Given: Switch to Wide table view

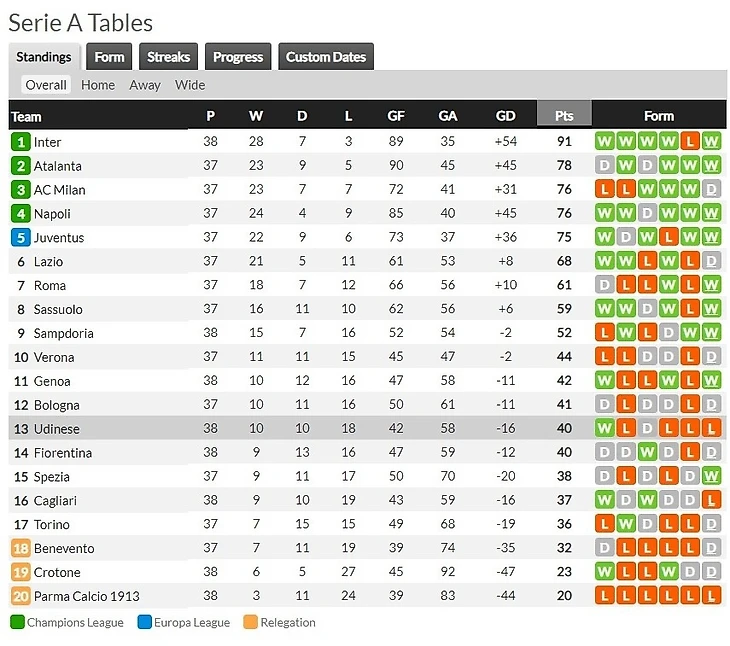Looking at the screenshot, I should coord(190,85).
